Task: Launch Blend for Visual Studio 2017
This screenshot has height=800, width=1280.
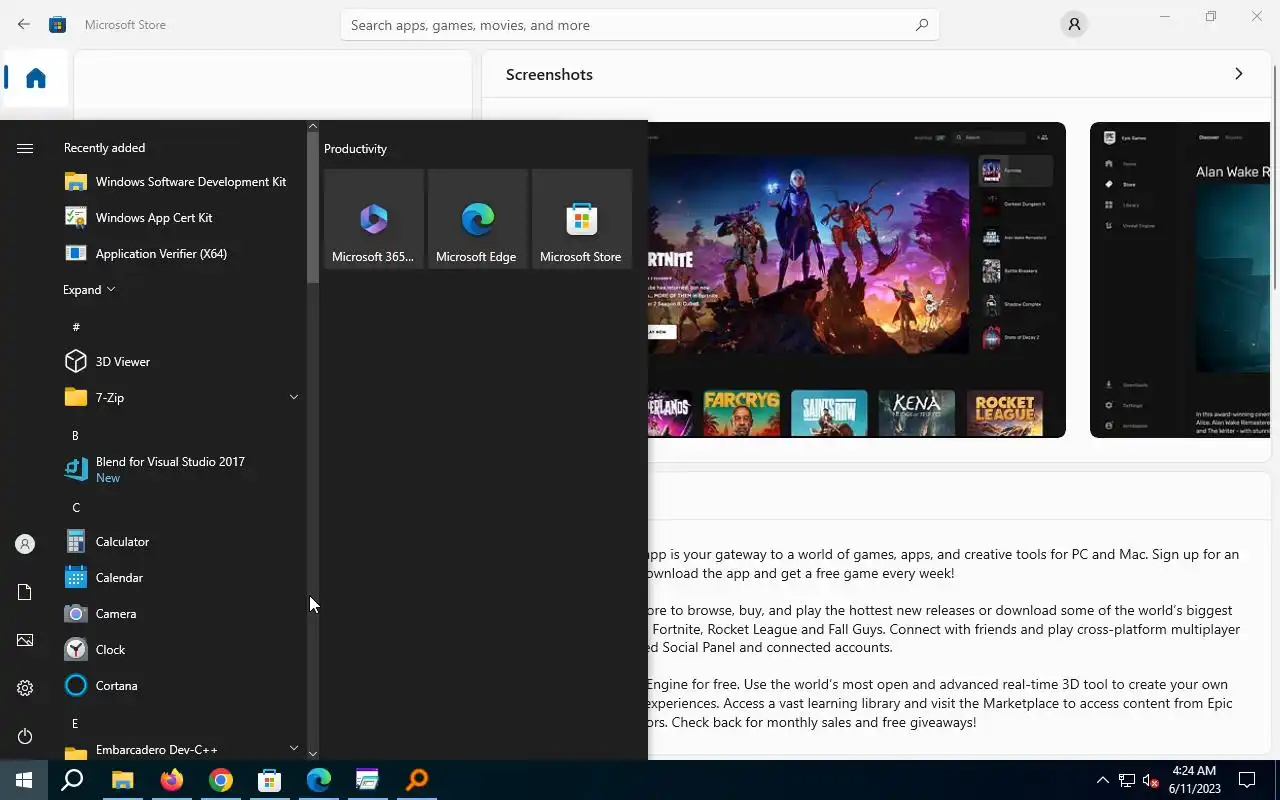Action: [x=182, y=469]
